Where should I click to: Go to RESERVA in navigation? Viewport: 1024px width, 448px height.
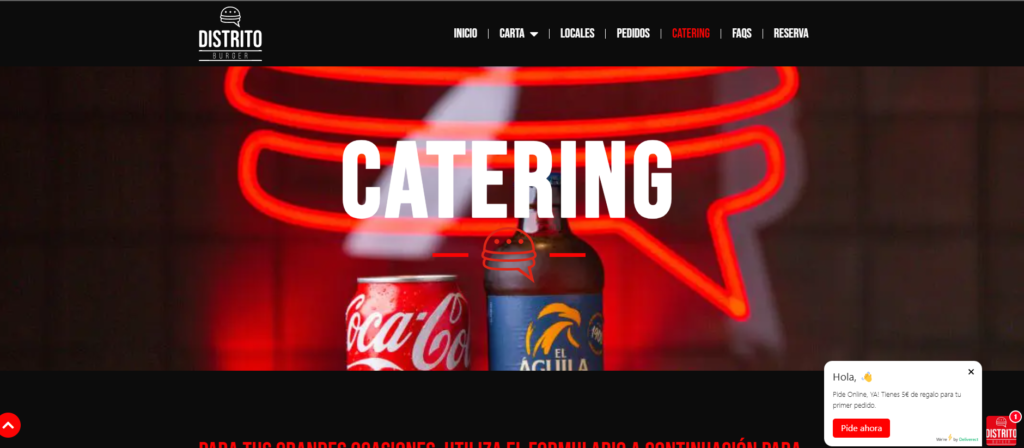791,33
